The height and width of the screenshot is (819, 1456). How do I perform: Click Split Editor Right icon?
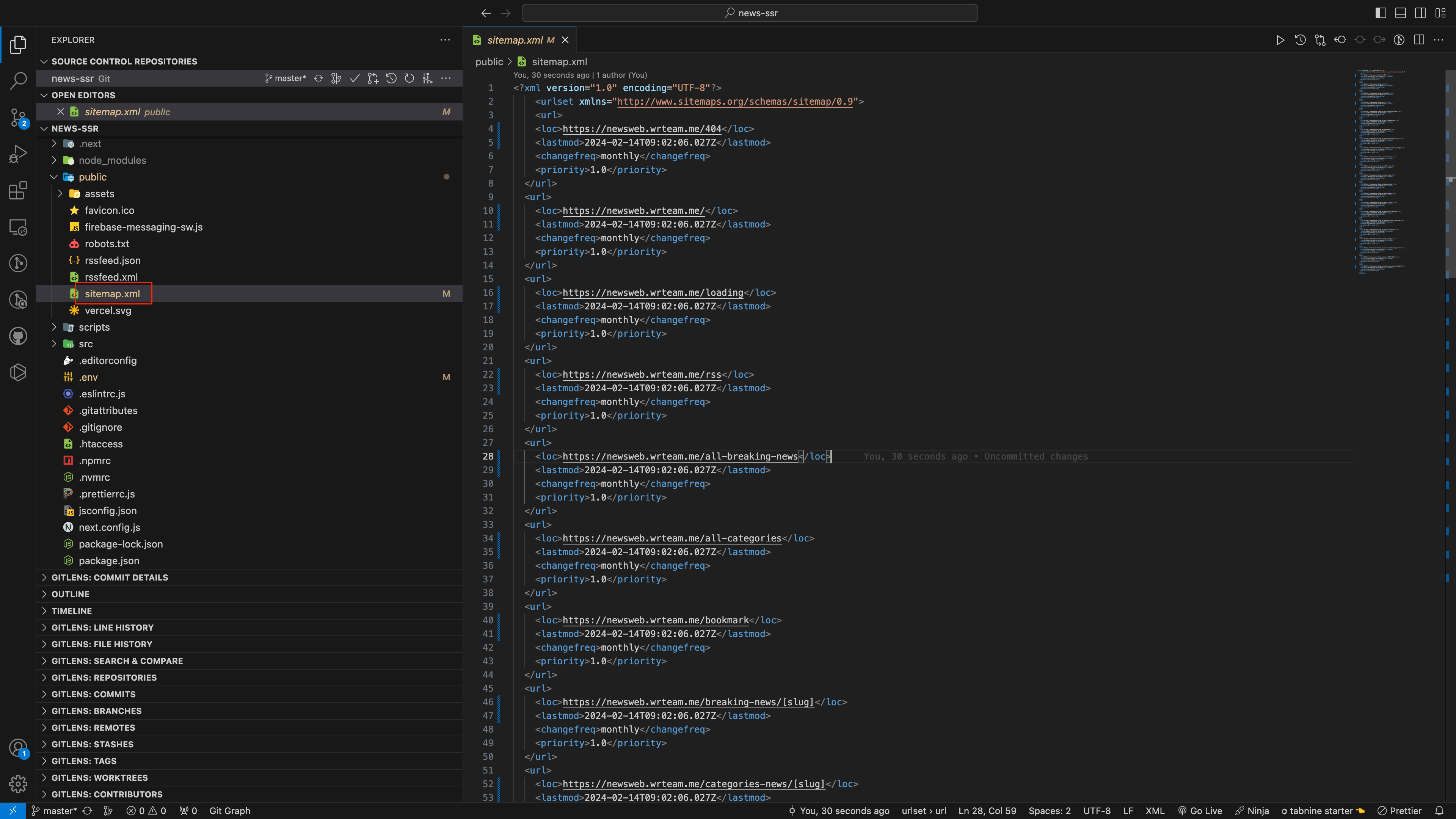(x=1419, y=40)
